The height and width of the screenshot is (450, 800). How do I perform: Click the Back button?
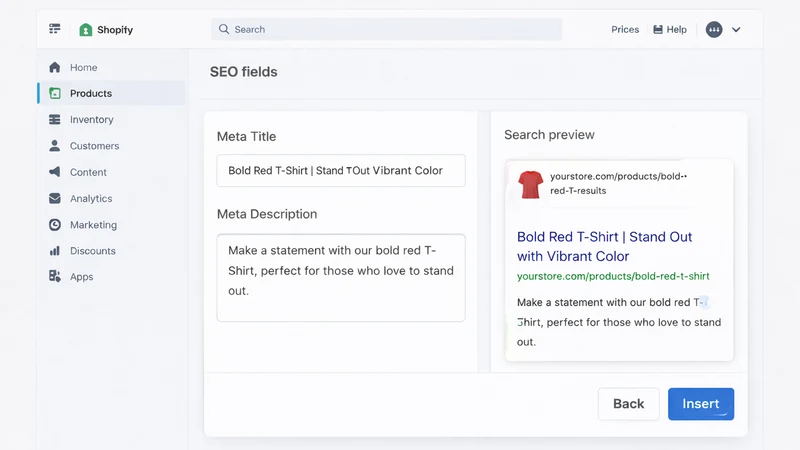pyautogui.click(x=629, y=404)
